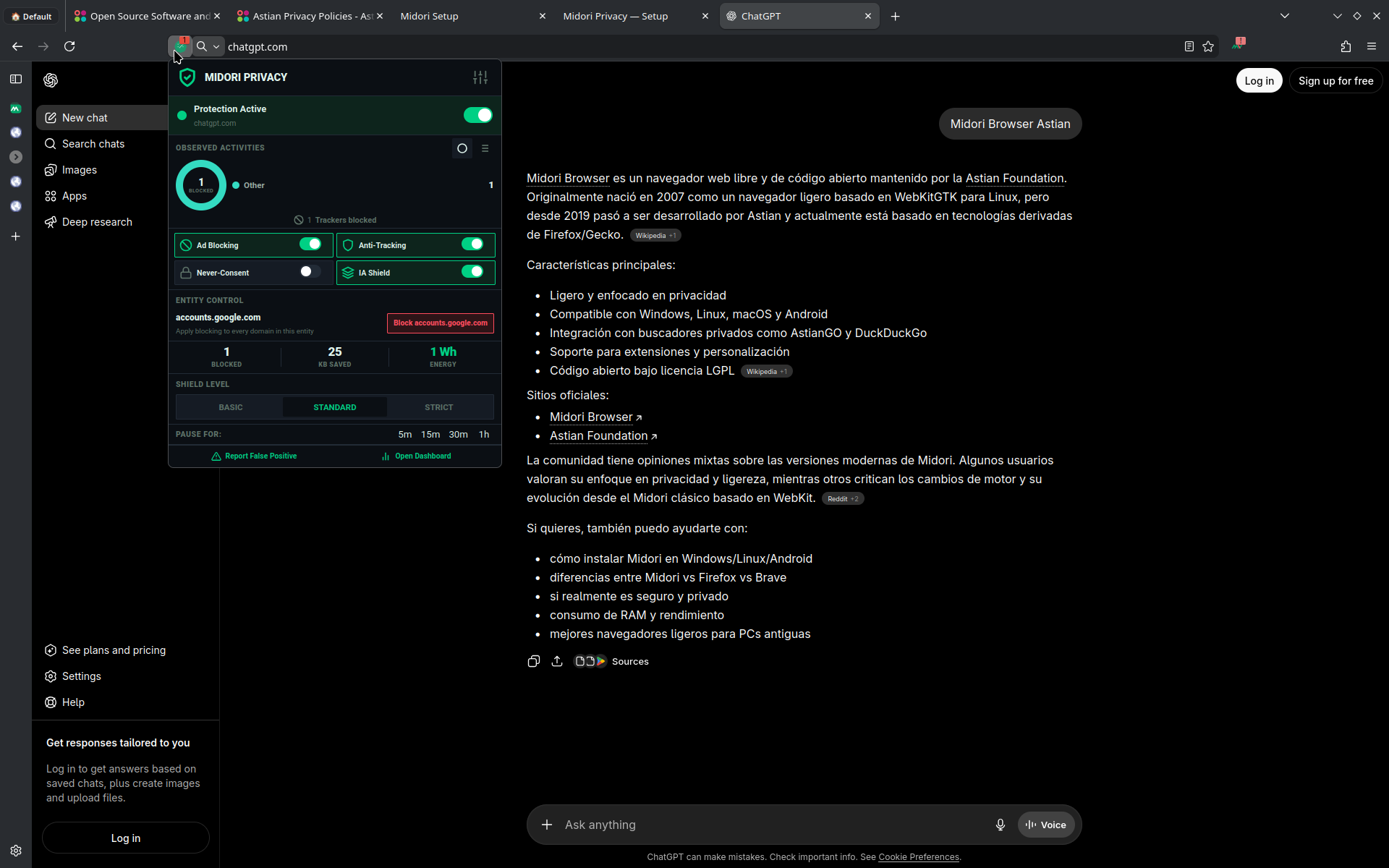
Task: Click the Midori toolbar icon with red badge on the right
Action: click(1239, 45)
